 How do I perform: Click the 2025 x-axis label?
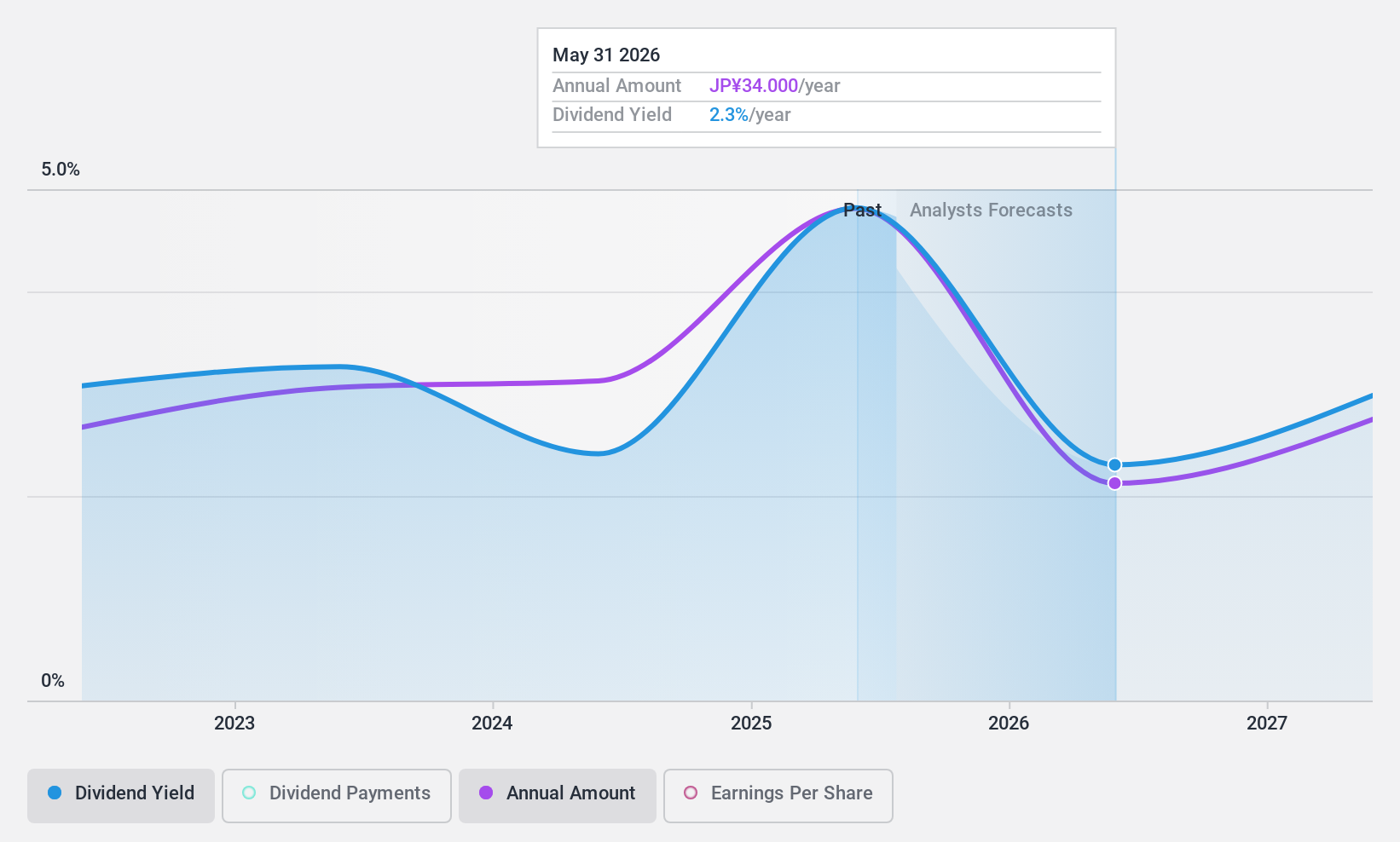pyautogui.click(x=751, y=724)
